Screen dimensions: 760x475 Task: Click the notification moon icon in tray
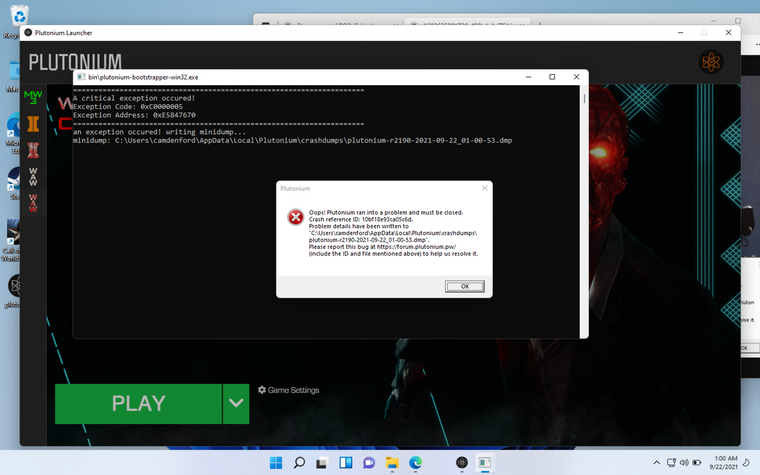tap(747, 463)
